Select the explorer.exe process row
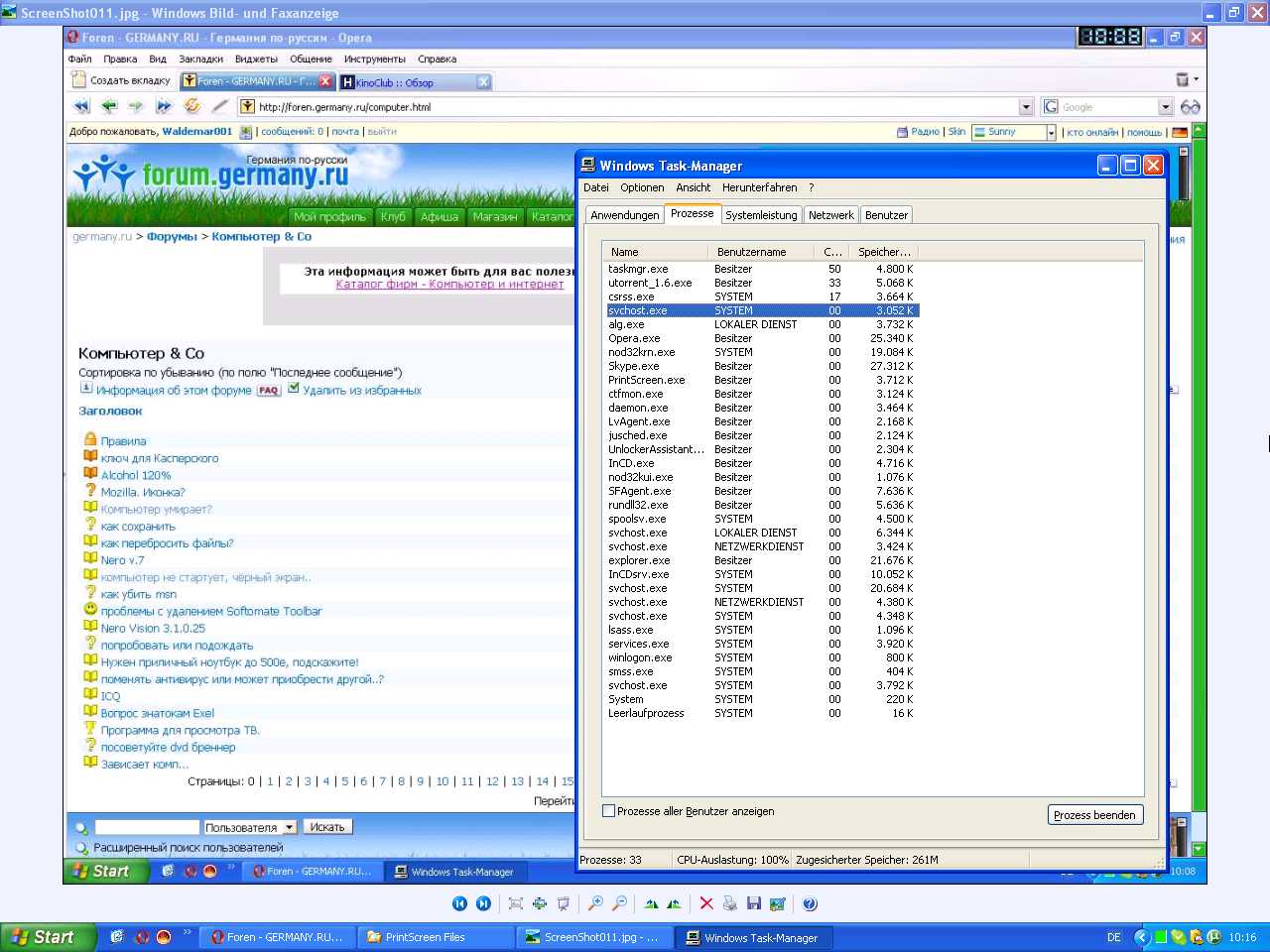 click(762, 560)
